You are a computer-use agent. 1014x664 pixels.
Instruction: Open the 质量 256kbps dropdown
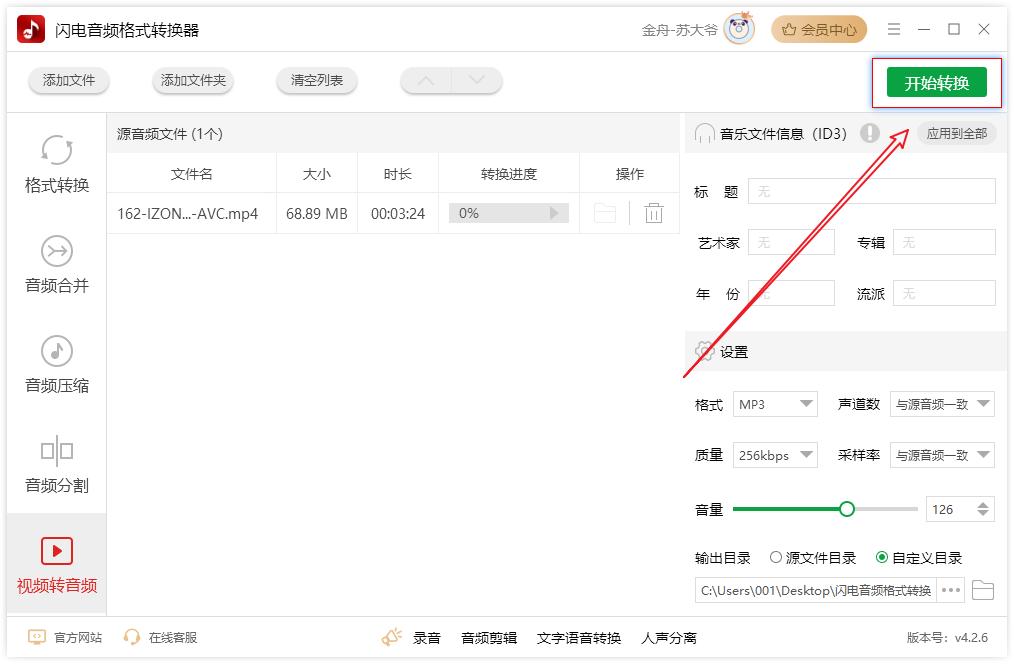775,455
